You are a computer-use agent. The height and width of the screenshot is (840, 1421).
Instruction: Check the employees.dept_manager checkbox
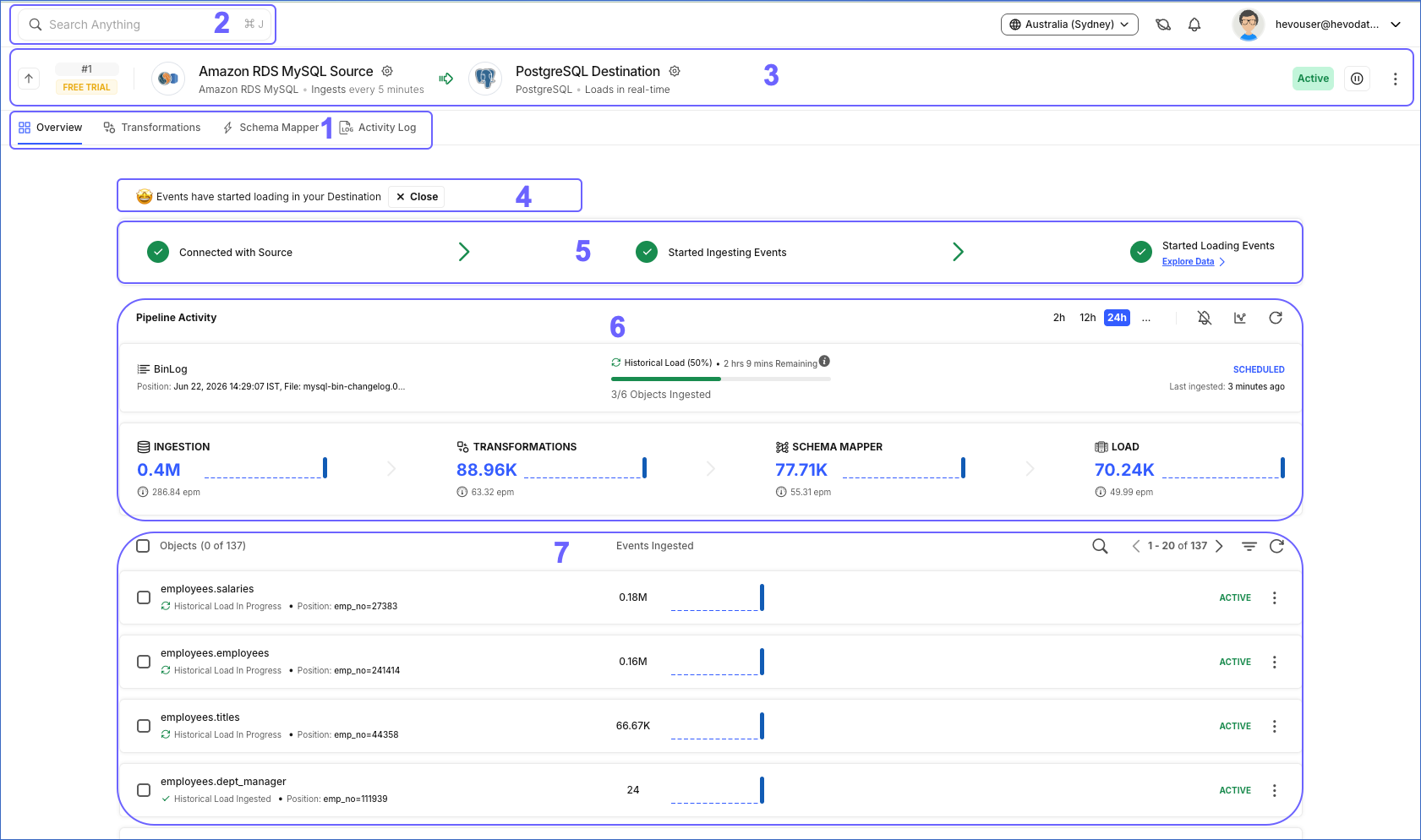[144, 790]
